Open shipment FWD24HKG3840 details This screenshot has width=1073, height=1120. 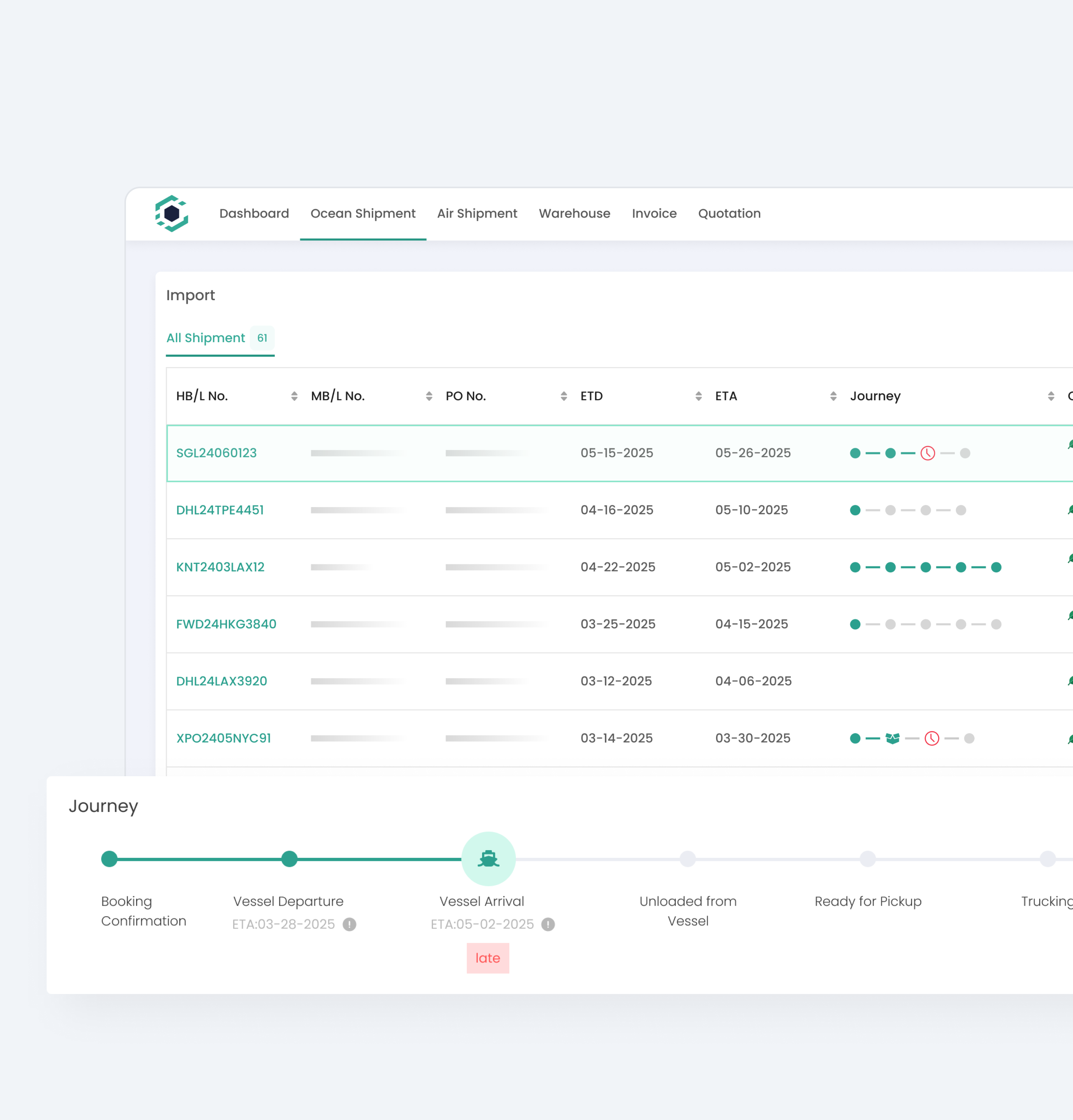point(226,624)
